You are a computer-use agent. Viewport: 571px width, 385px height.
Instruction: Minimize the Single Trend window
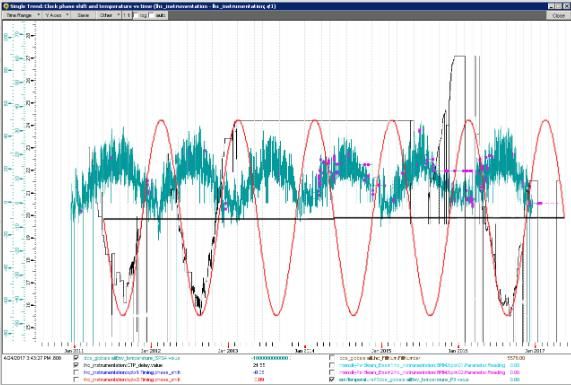pyautogui.click(x=551, y=6)
